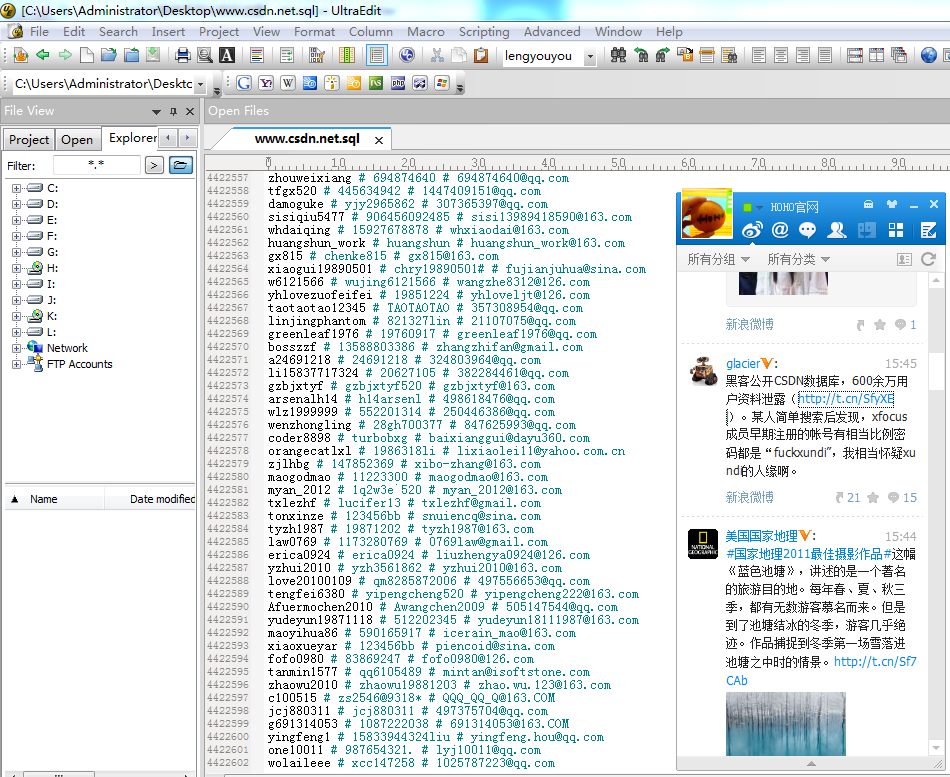
Task: Click the black A font icon
Action: (x=227, y=56)
